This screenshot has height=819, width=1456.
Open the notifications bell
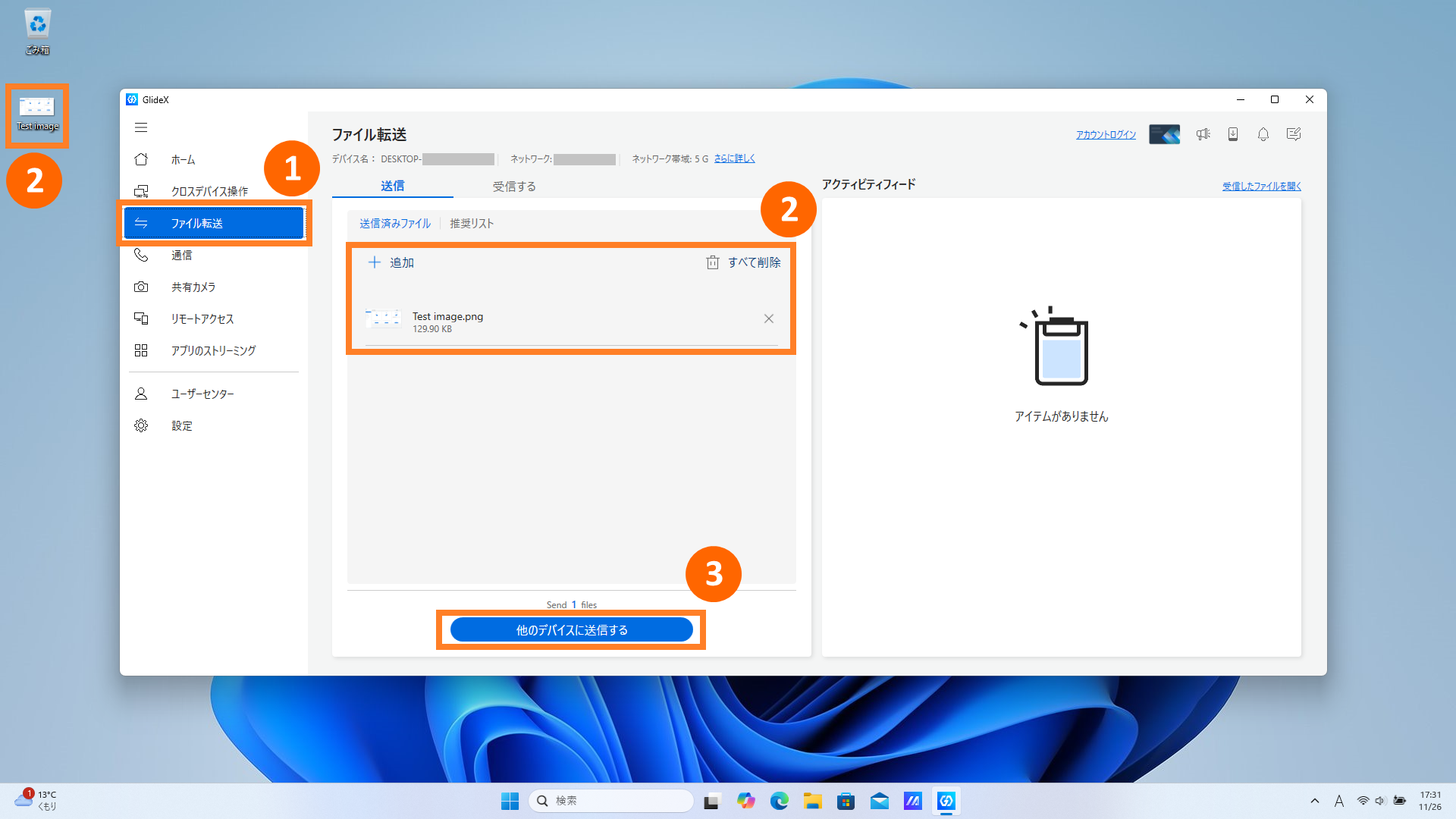1263,134
